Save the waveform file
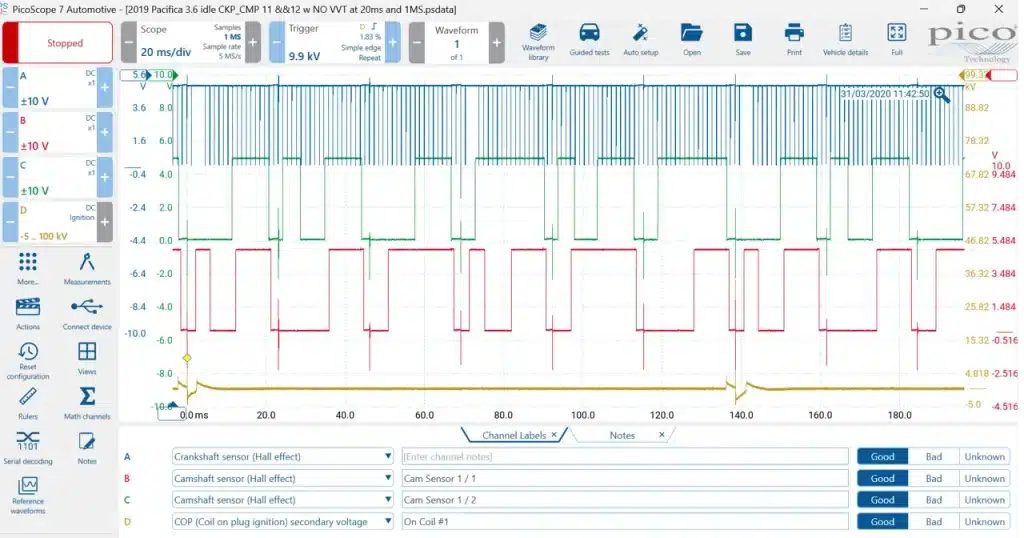This screenshot has width=1024, height=538. pos(743,40)
